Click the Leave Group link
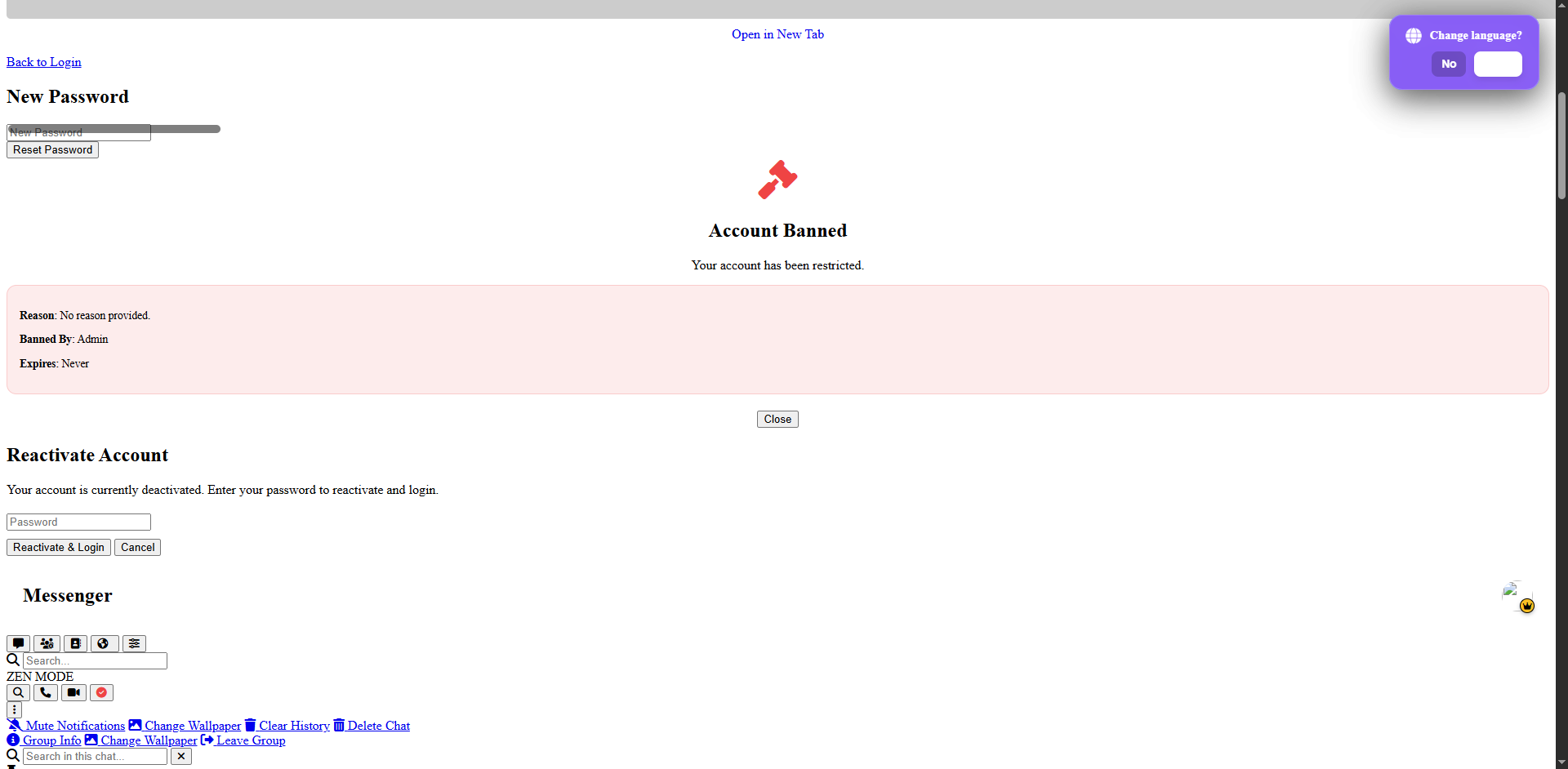 [x=243, y=740]
